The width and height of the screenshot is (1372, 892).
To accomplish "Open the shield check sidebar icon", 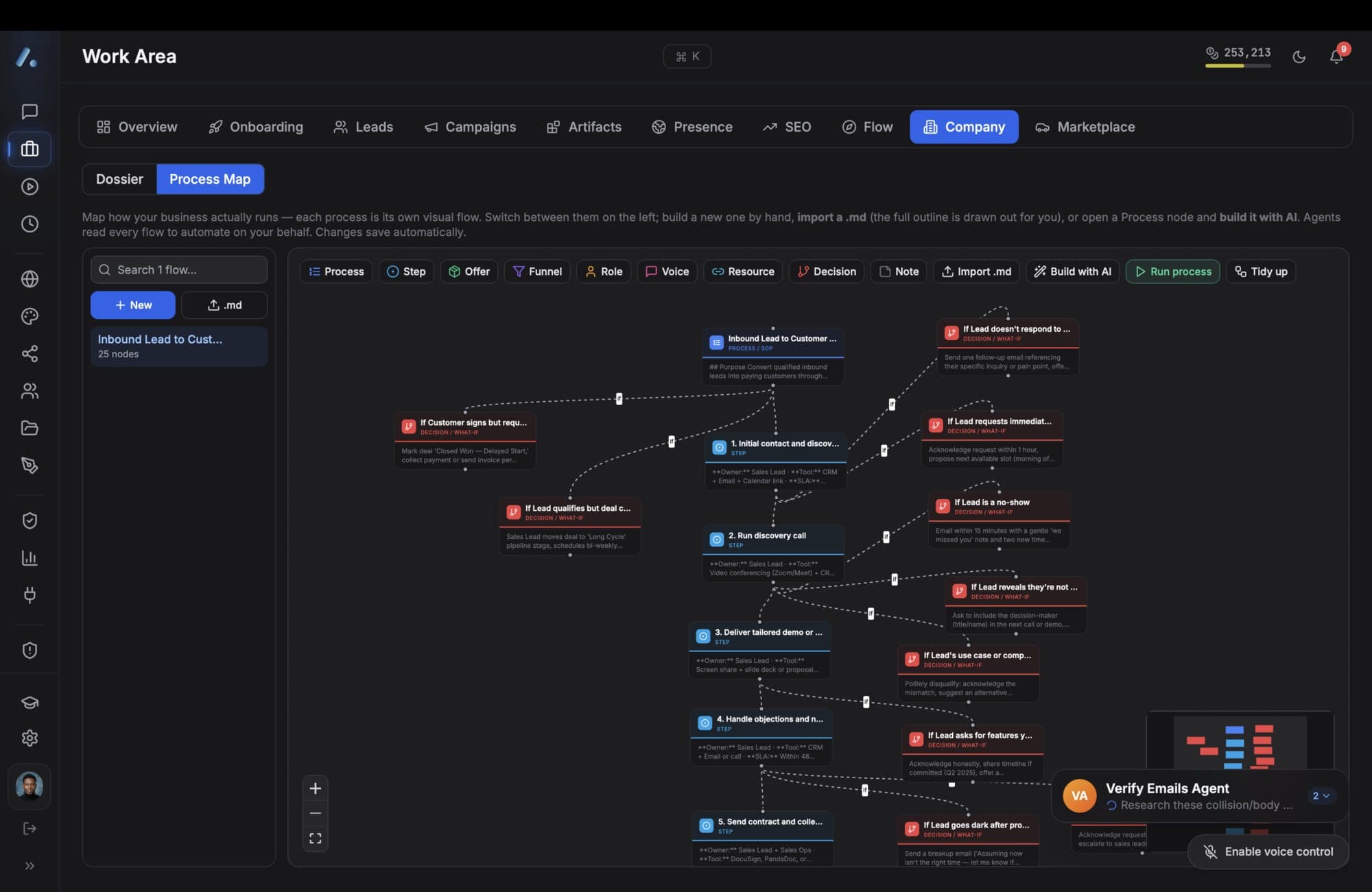I will coord(29,521).
